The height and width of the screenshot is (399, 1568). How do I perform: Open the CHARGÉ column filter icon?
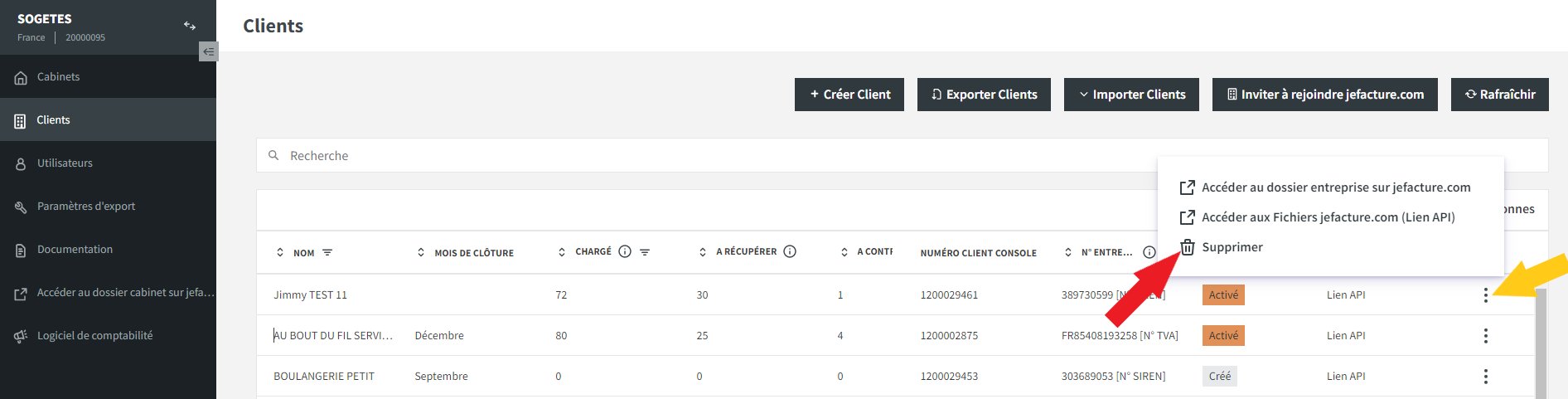coord(645,252)
